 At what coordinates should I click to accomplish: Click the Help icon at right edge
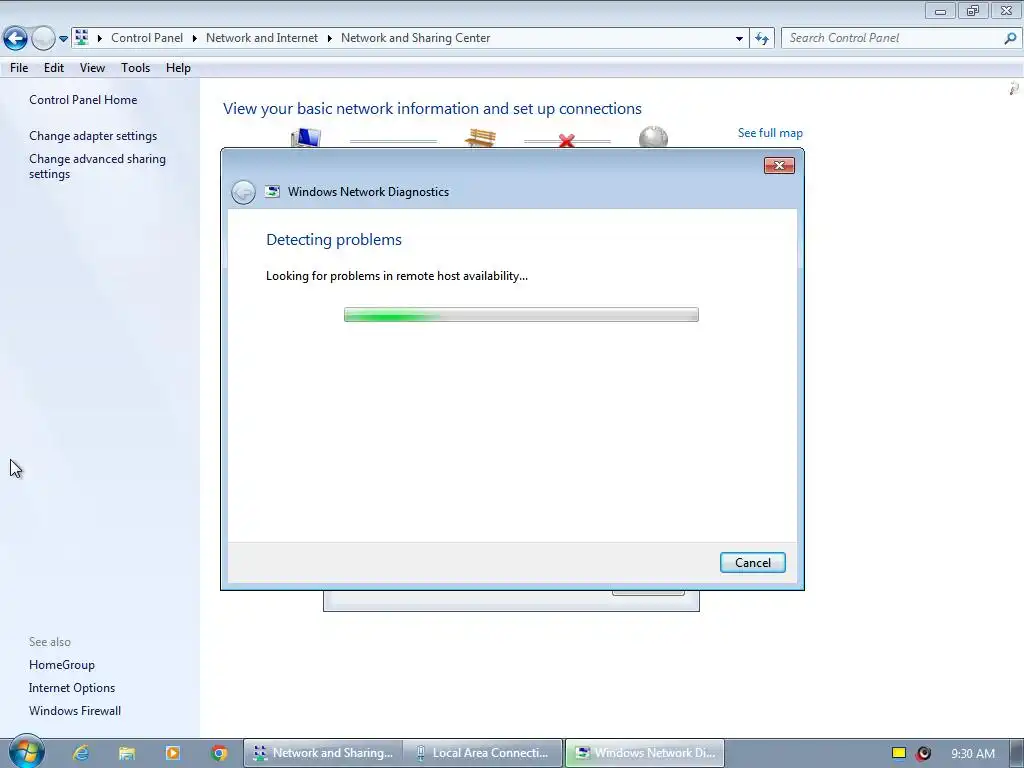pyautogui.click(x=1014, y=88)
